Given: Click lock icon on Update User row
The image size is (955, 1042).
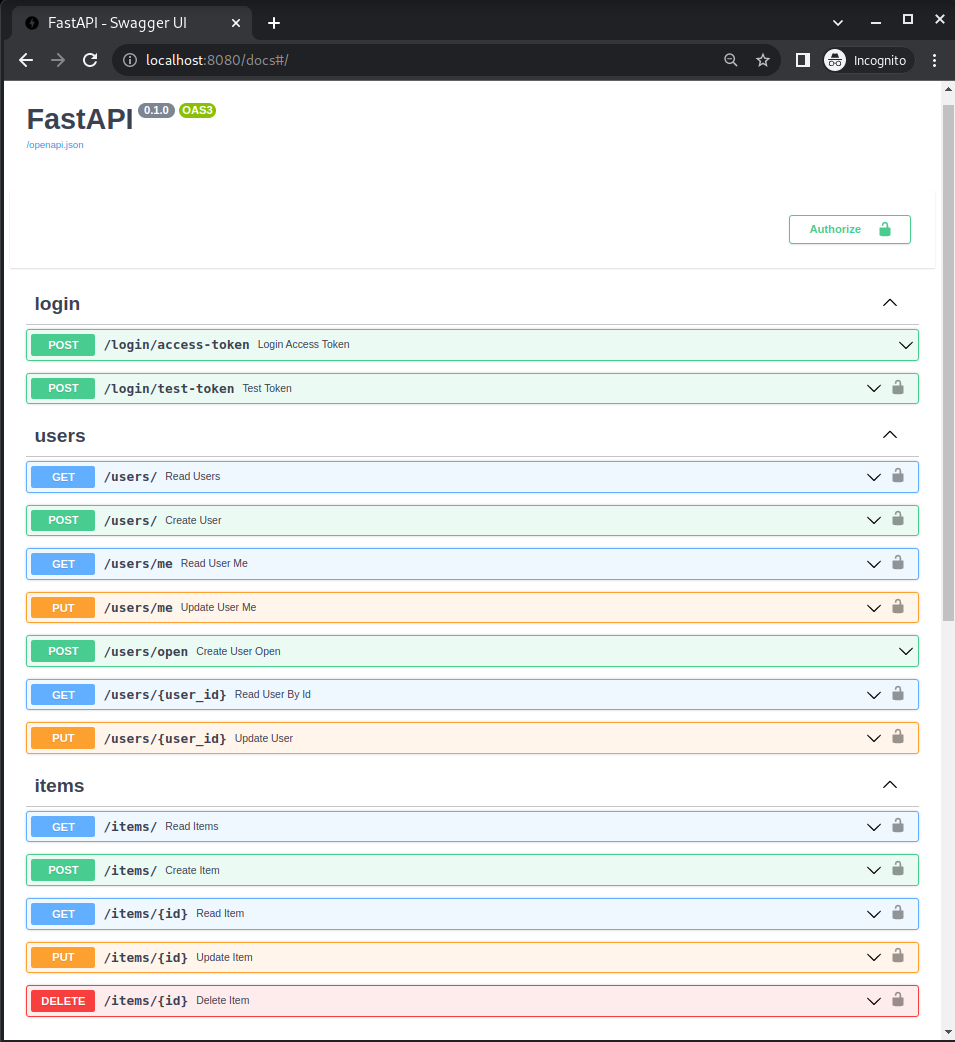Looking at the screenshot, I should click(898, 737).
